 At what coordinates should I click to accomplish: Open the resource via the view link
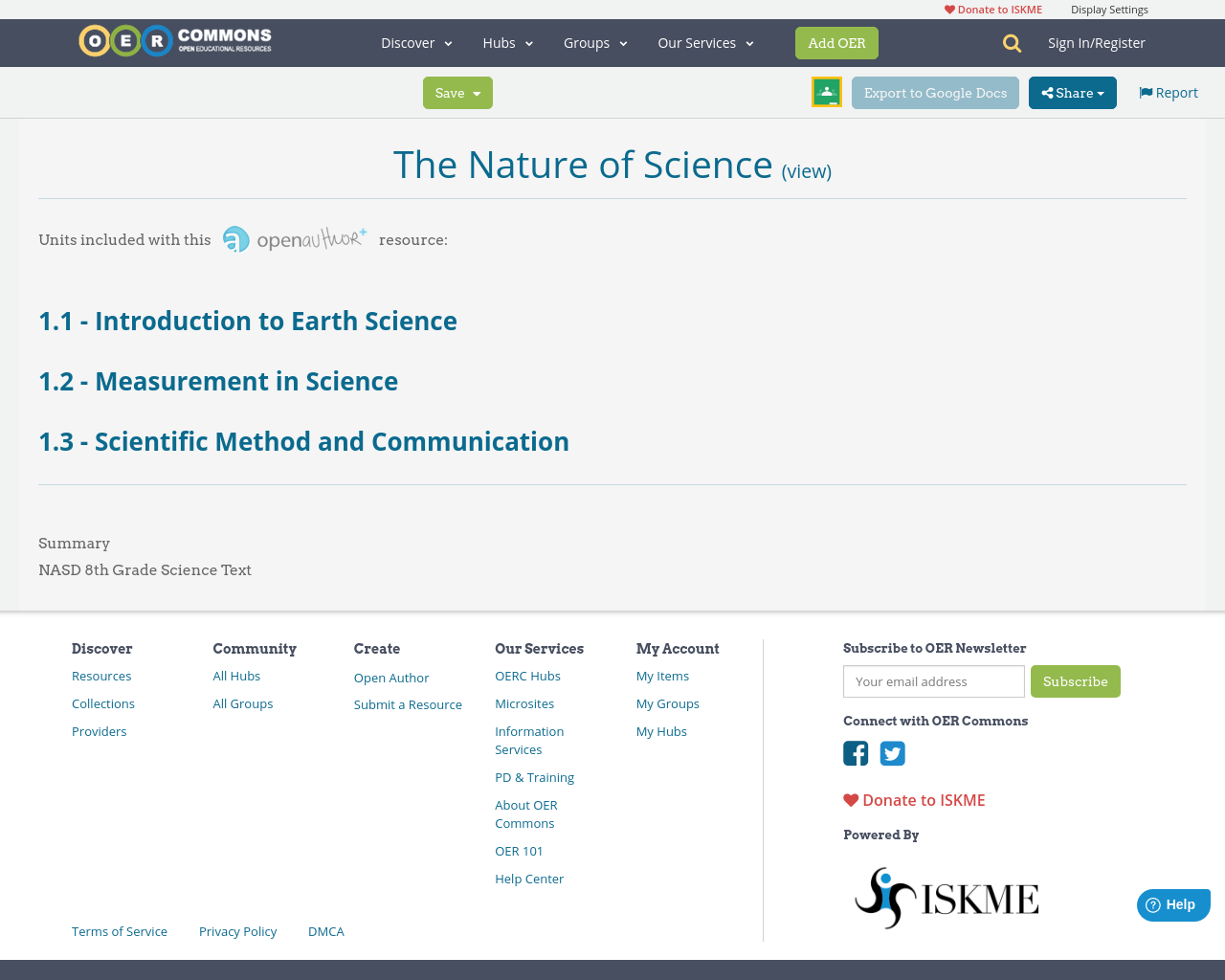(x=806, y=169)
